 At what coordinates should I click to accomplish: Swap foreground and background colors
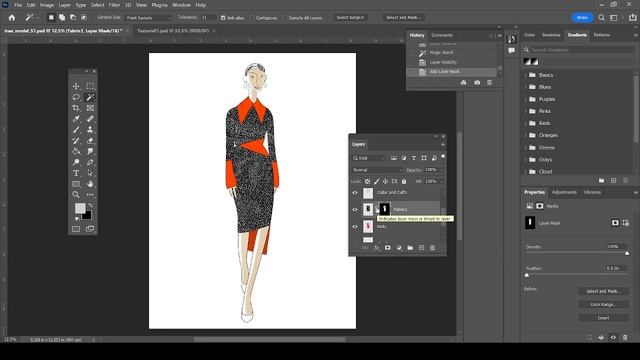90,206
